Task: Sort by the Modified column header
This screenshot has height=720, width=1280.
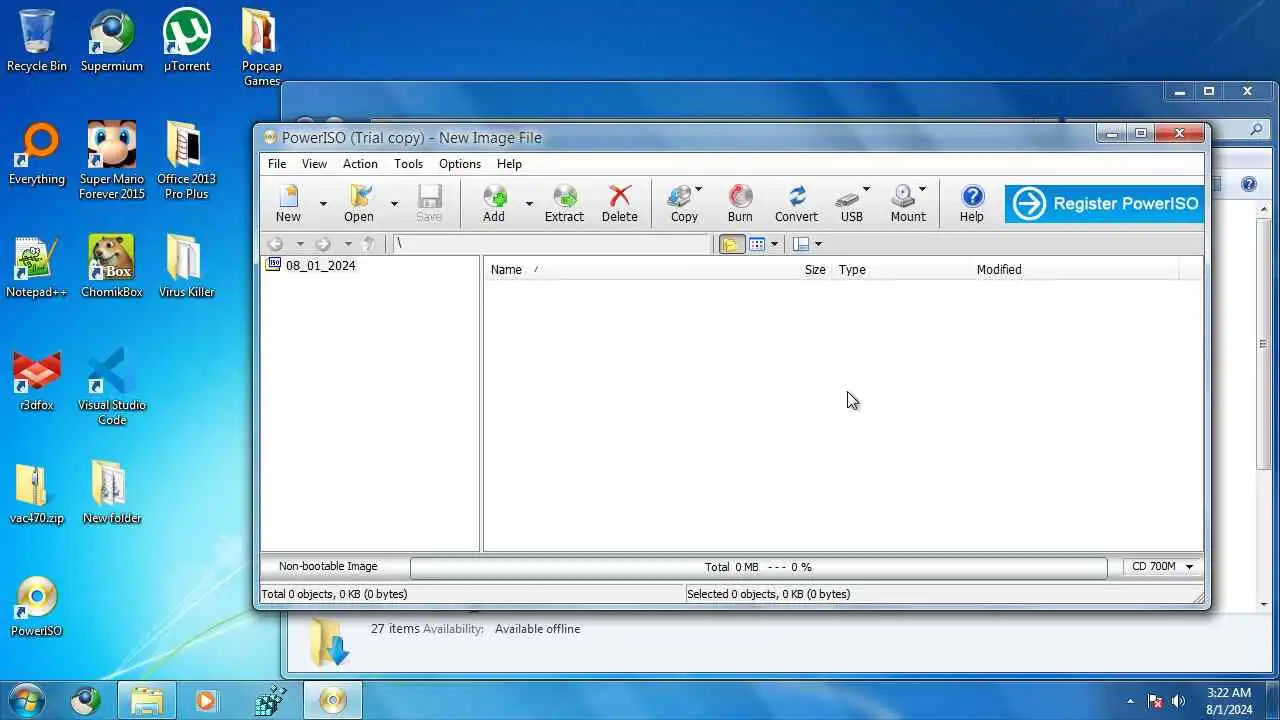Action: pyautogui.click(x=1074, y=269)
